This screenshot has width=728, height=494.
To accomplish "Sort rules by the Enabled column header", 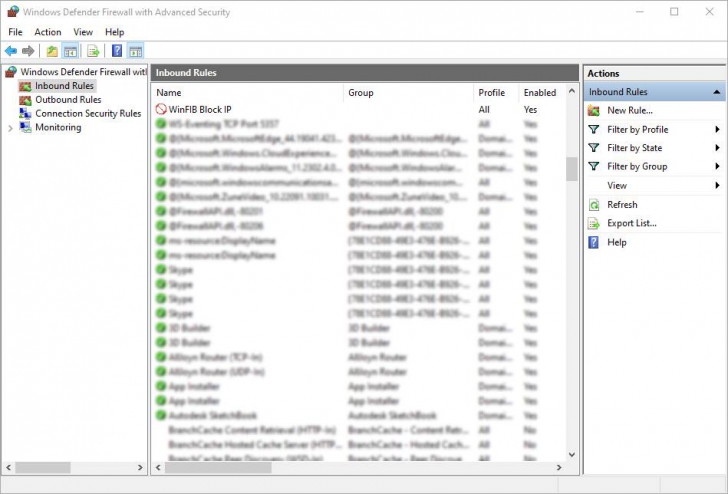I will tap(541, 92).
